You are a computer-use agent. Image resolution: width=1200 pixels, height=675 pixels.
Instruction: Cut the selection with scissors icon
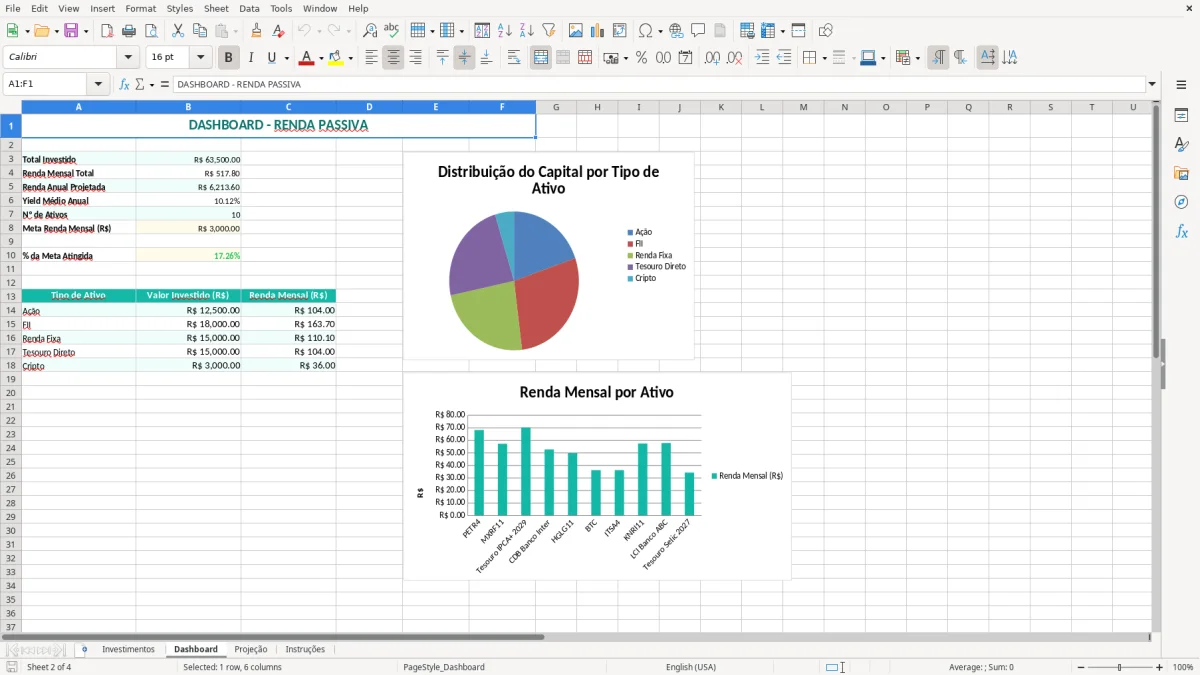[178, 31]
